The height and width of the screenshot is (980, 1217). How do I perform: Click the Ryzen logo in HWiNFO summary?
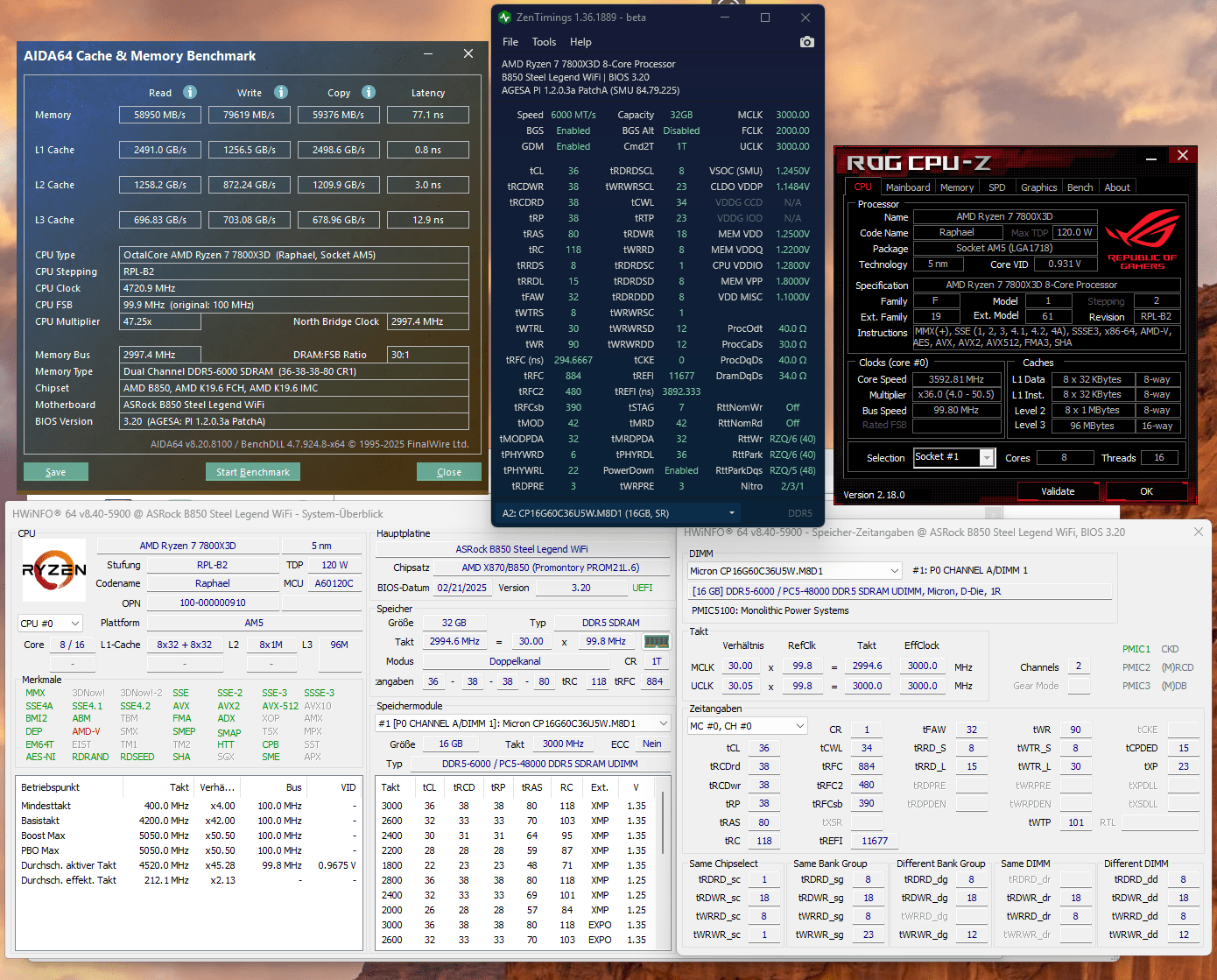[x=54, y=570]
